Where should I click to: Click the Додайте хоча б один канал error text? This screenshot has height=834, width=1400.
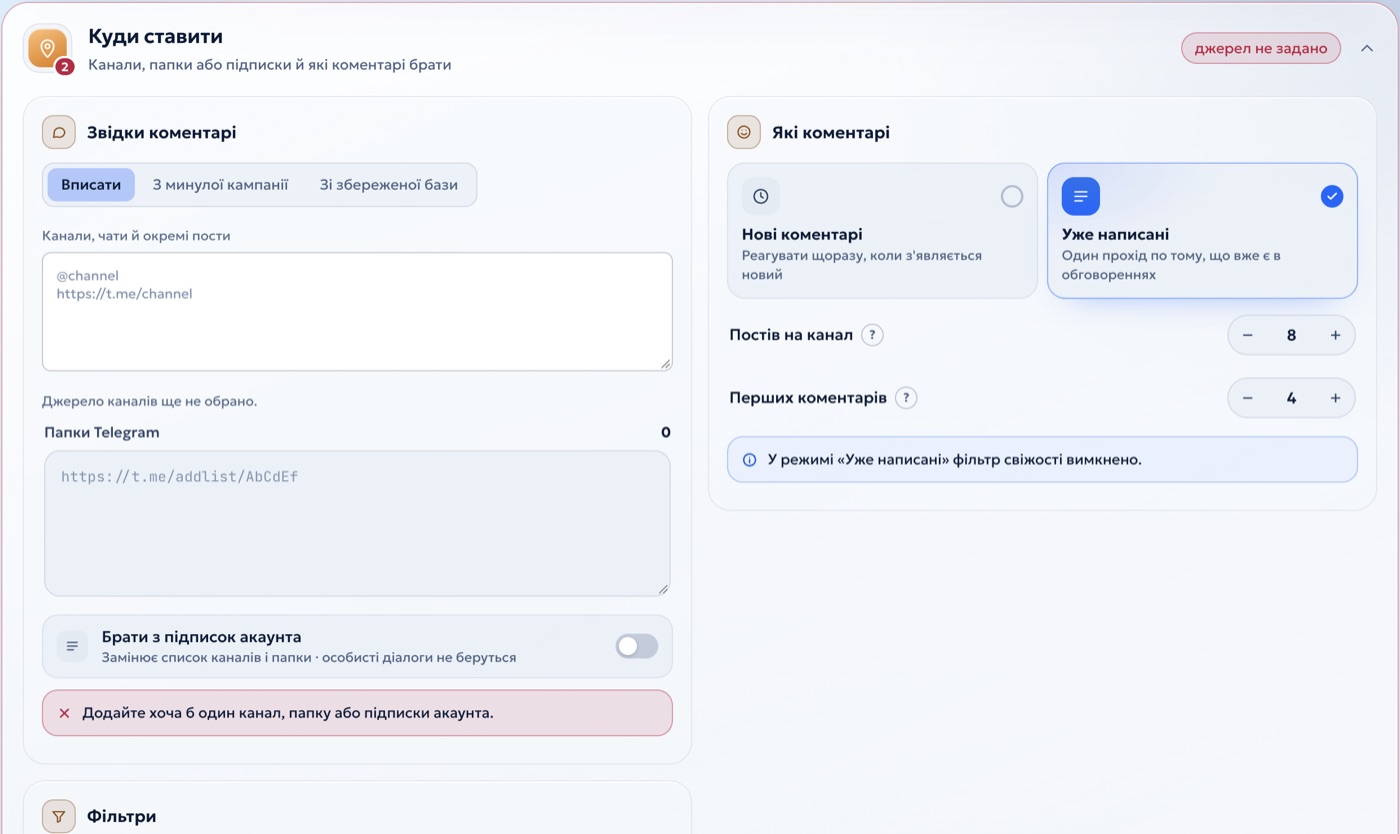pyautogui.click(x=288, y=713)
